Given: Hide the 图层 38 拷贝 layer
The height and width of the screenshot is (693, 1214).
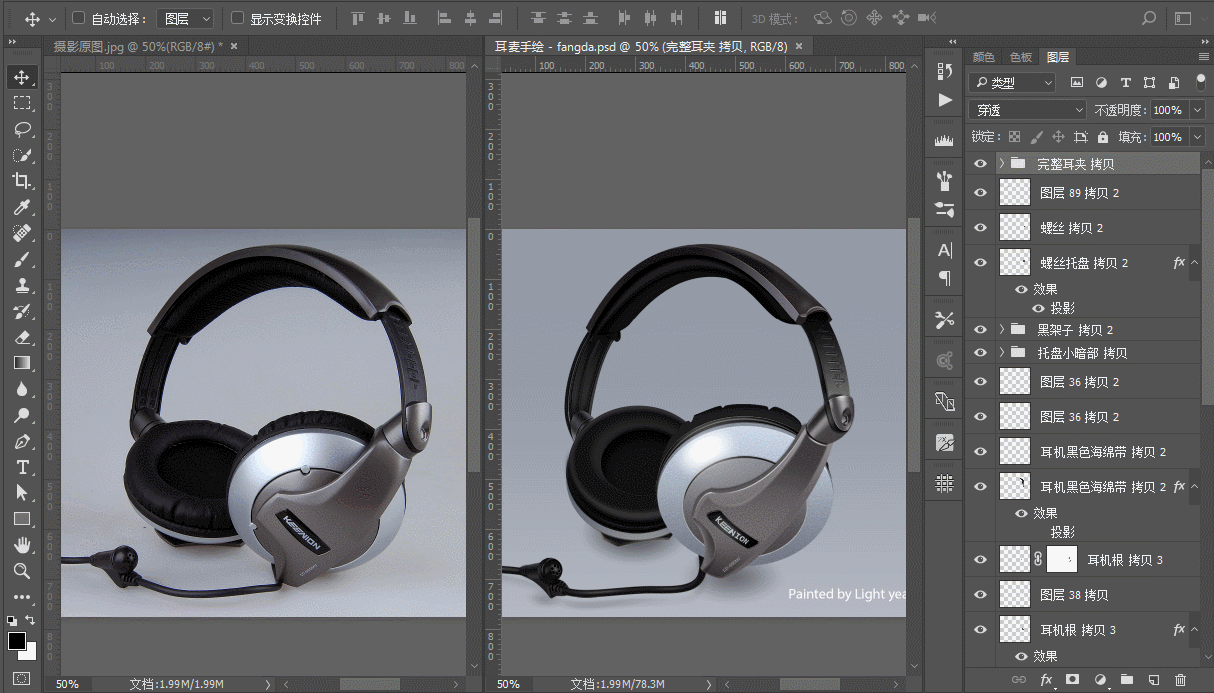Looking at the screenshot, I should coord(980,594).
